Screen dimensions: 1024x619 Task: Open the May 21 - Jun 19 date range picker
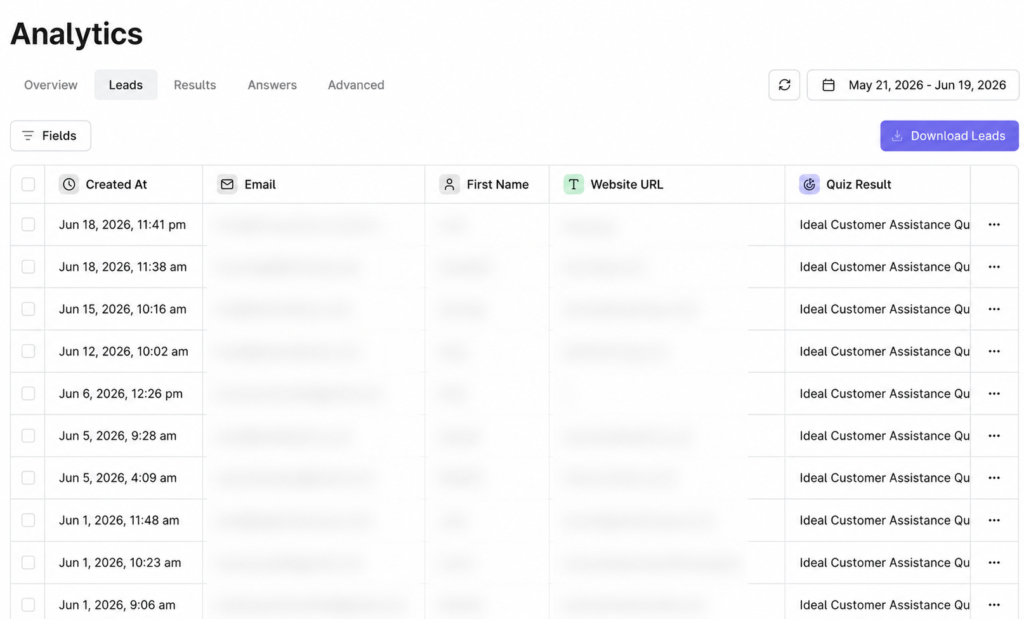coord(913,85)
